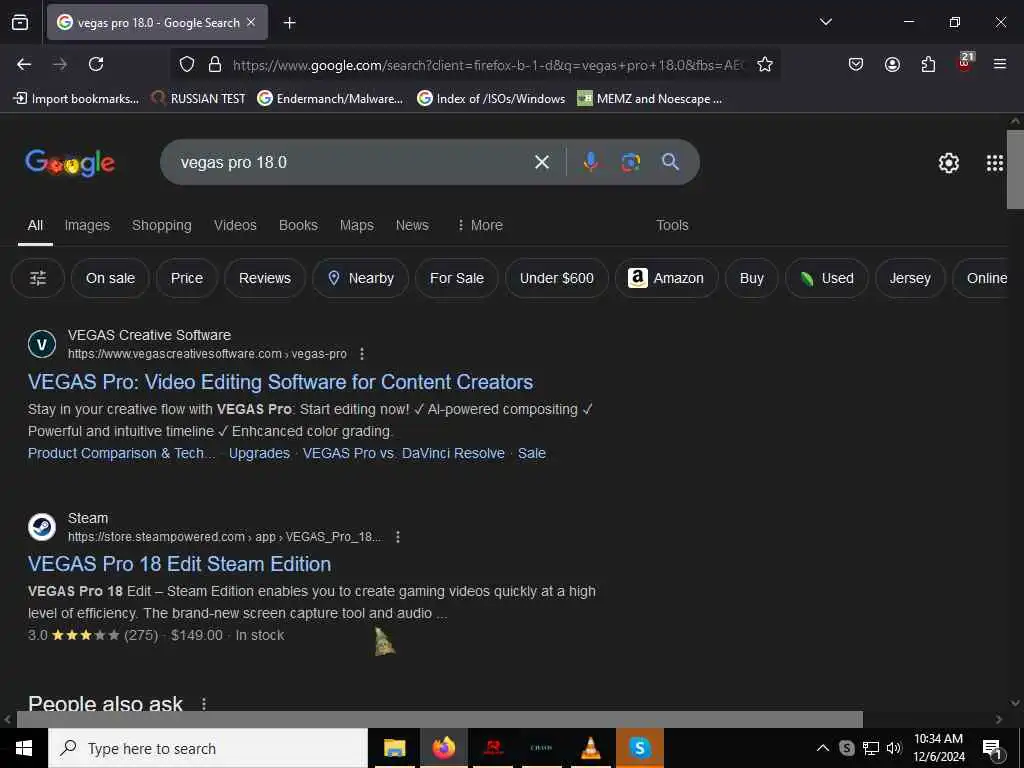This screenshot has height=768, width=1024.
Task: Expand the More search categories menu
Action: click(x=480, y=225)
